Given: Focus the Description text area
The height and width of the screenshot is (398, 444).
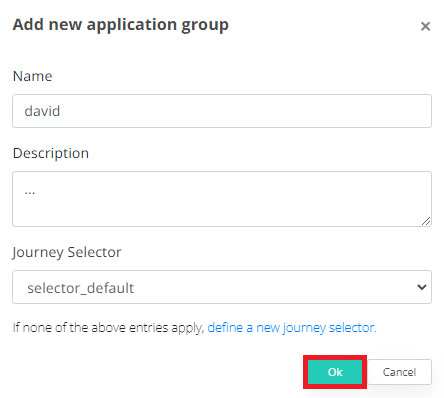Looking at the screenshot, I should (x=222, y=199).
